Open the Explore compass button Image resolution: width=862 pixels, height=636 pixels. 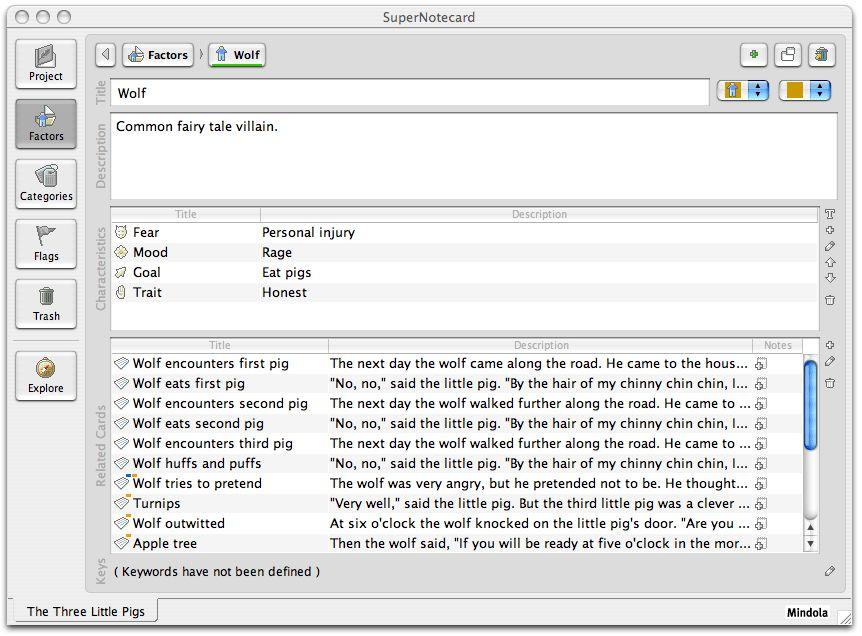point(46,376)
